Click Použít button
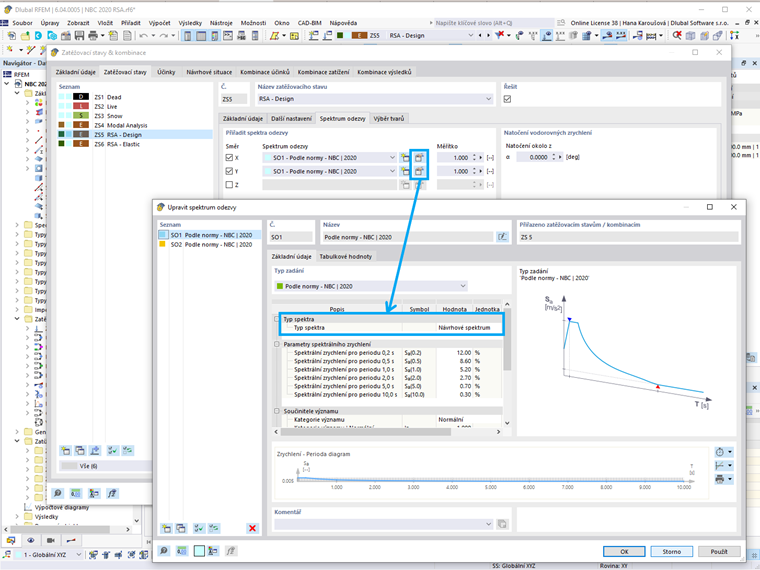The image size is (760, 570). tap(719, 552)
